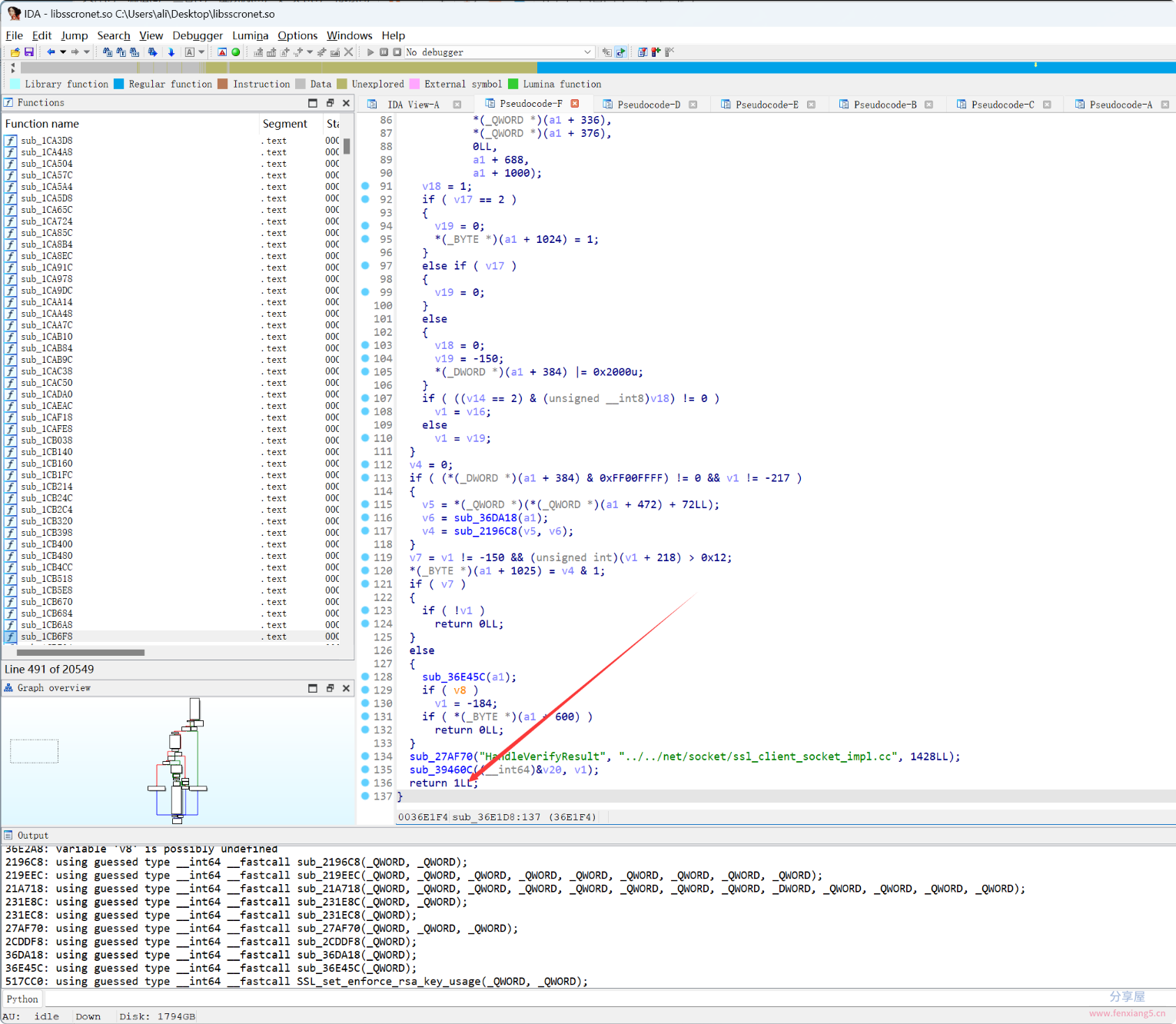Click the Save database icon
Viewport: 1176px width, 1024px height.
pyautogui.click(x=29, y=52)
